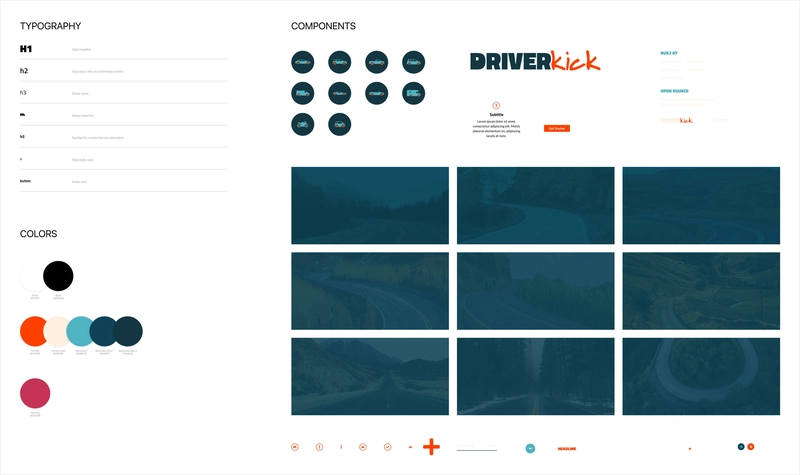The height and width of the screenshot is (475, 800).
Task: Open the bottom-left mountain highway thumbnail
Action: [370, 376]
